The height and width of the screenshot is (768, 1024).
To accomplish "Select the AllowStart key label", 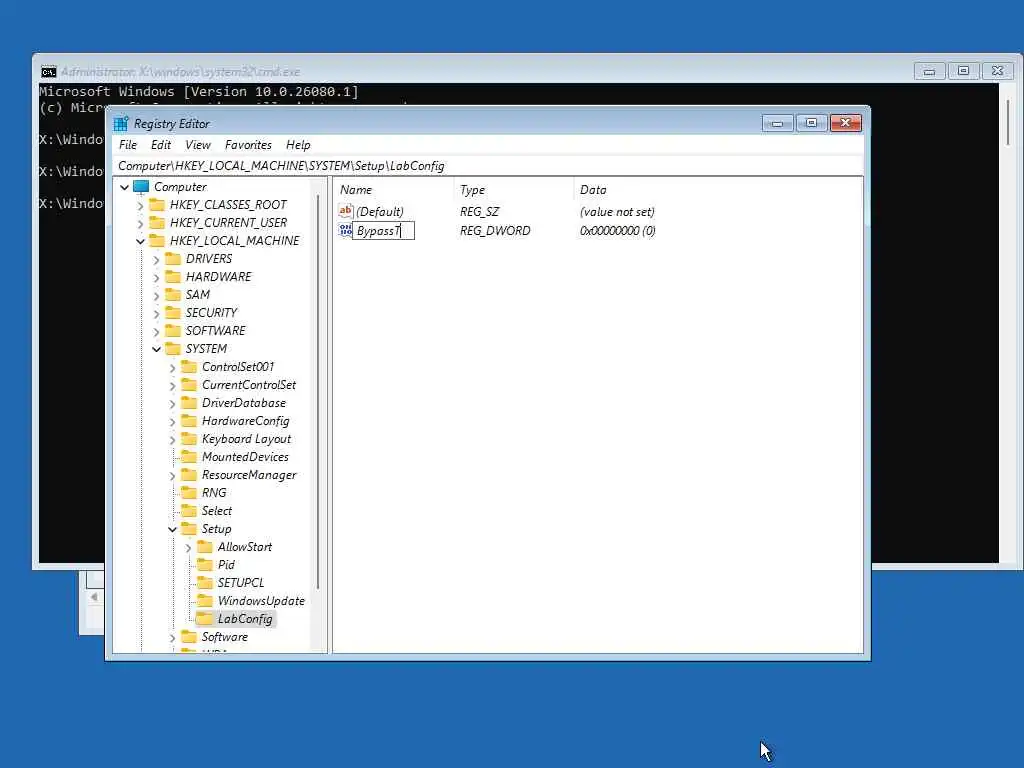I will 244,547.
